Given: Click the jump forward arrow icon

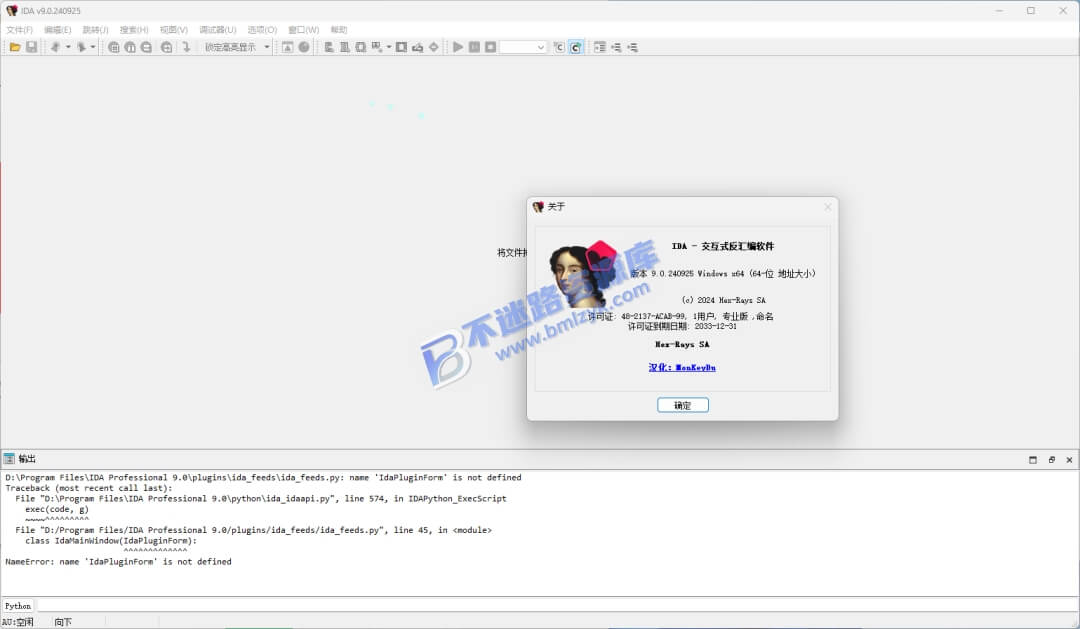Looking at the screenshot, I should coord(81,48).
